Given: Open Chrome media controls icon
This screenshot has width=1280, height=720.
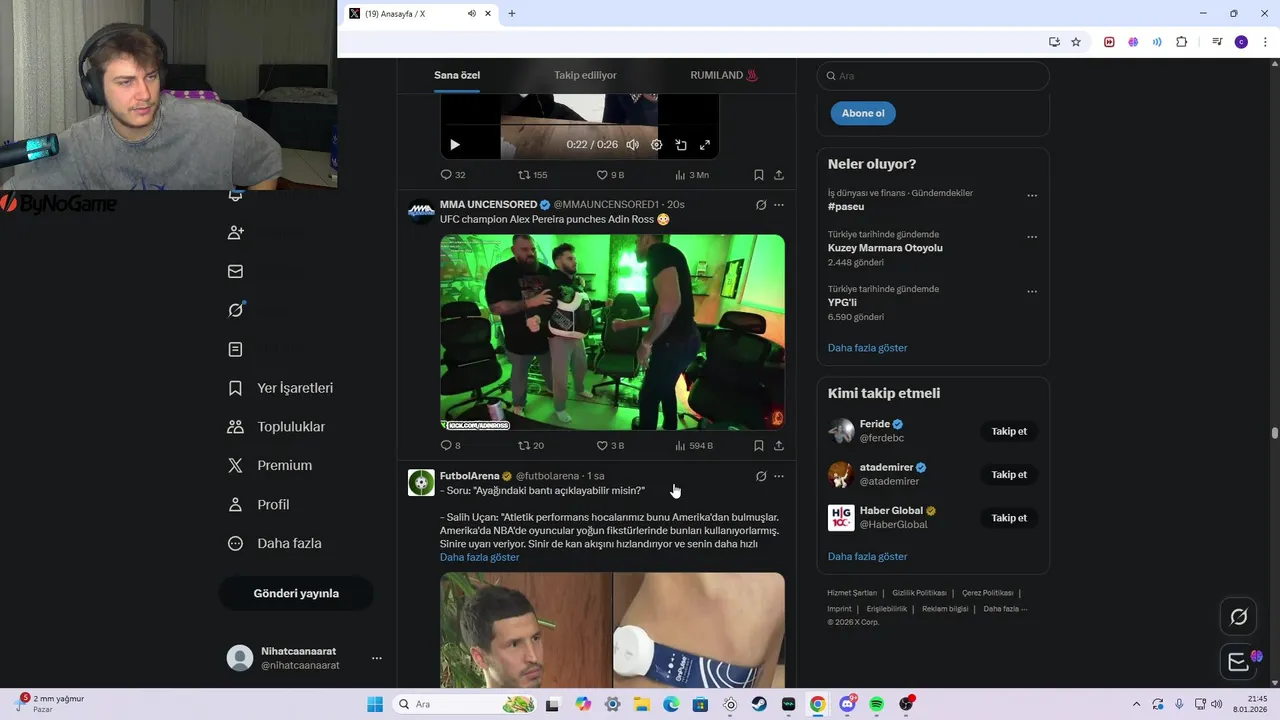Looking at the screenshot, I should pyautogui.click(x=1217, y=42).
